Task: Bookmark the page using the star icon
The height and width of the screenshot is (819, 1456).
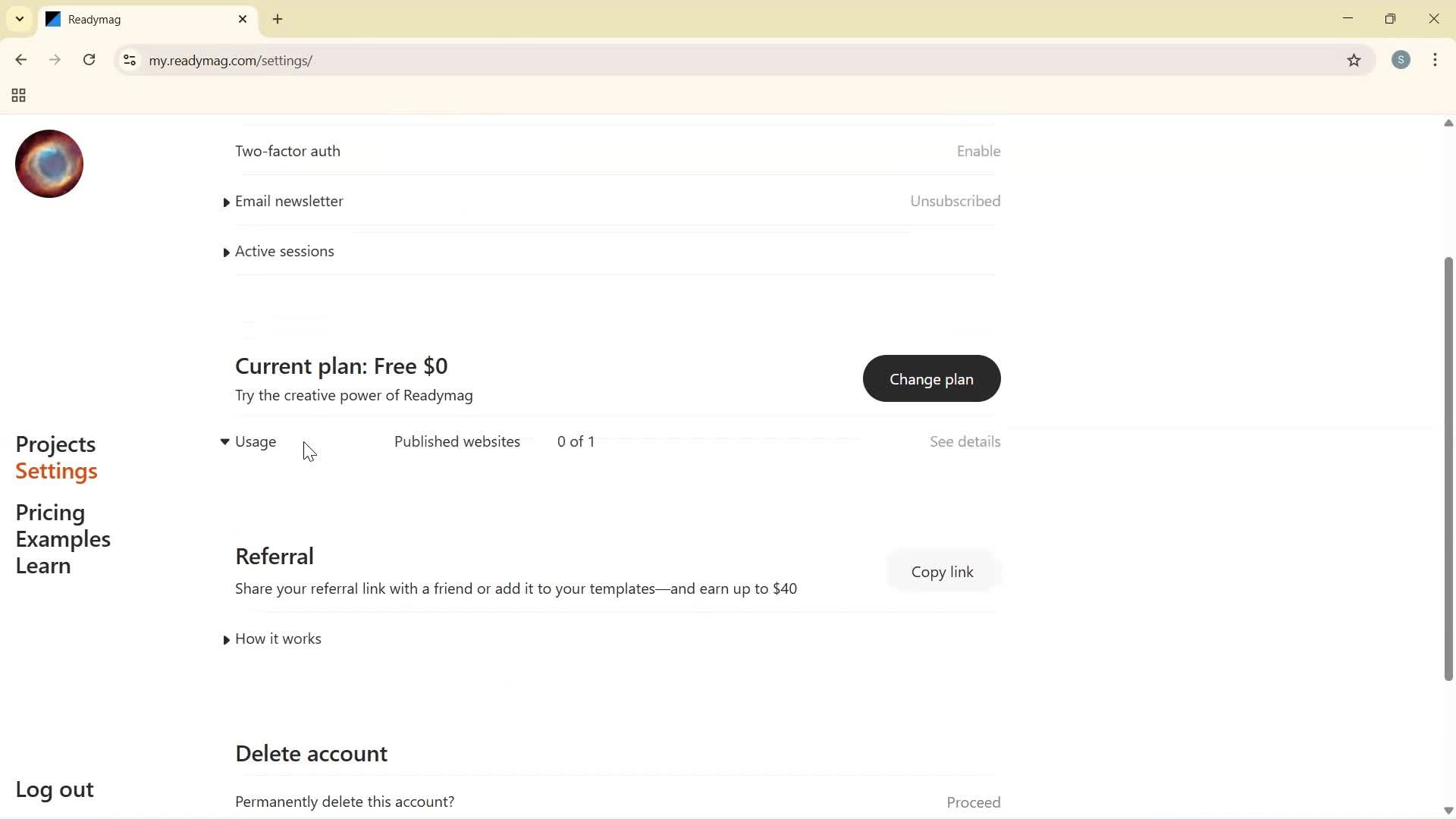Action: tap(1354, 61)
